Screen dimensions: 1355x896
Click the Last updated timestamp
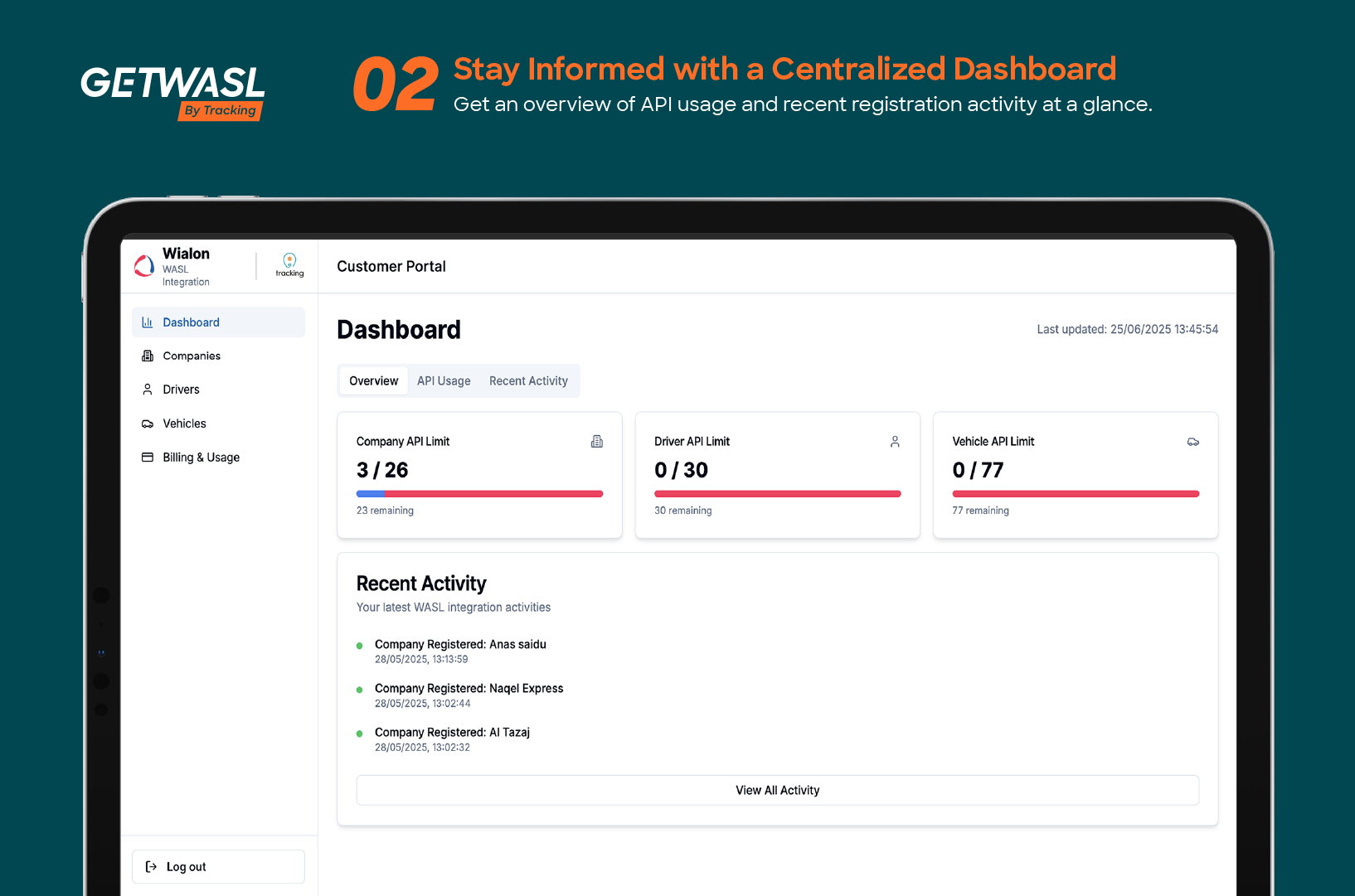coord(1128,330)
